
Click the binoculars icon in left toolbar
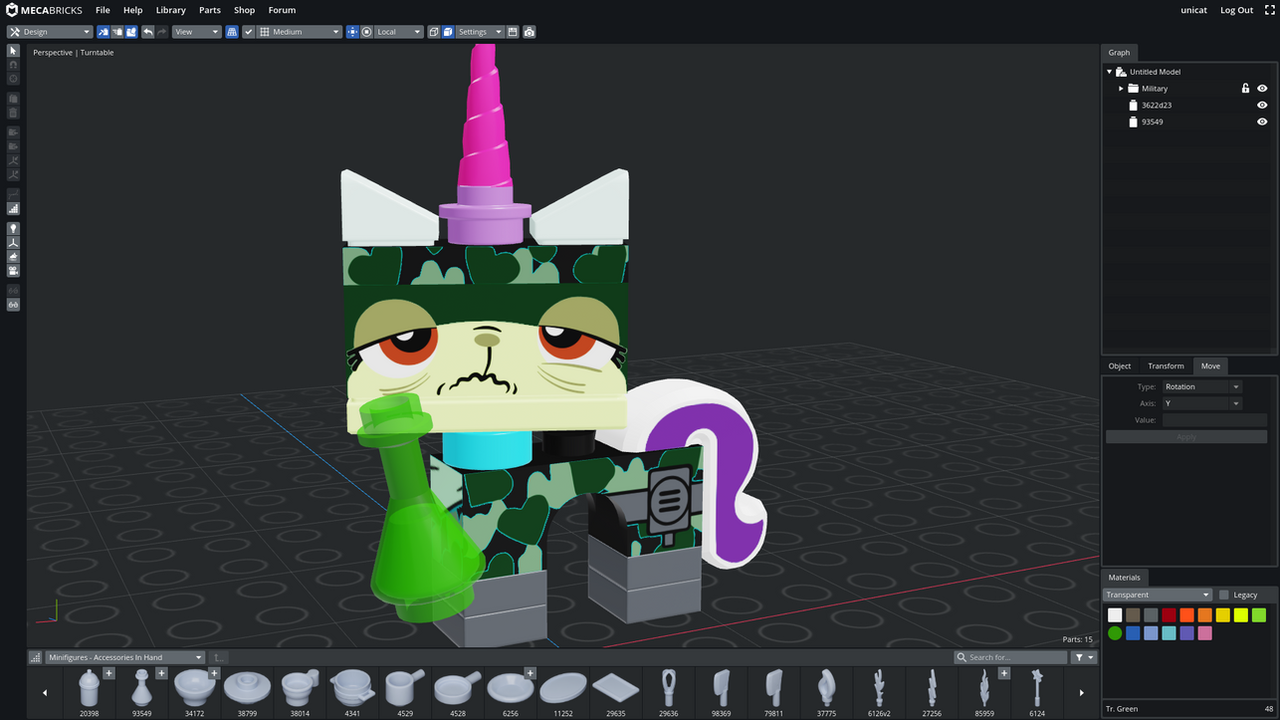coord(13,304)
